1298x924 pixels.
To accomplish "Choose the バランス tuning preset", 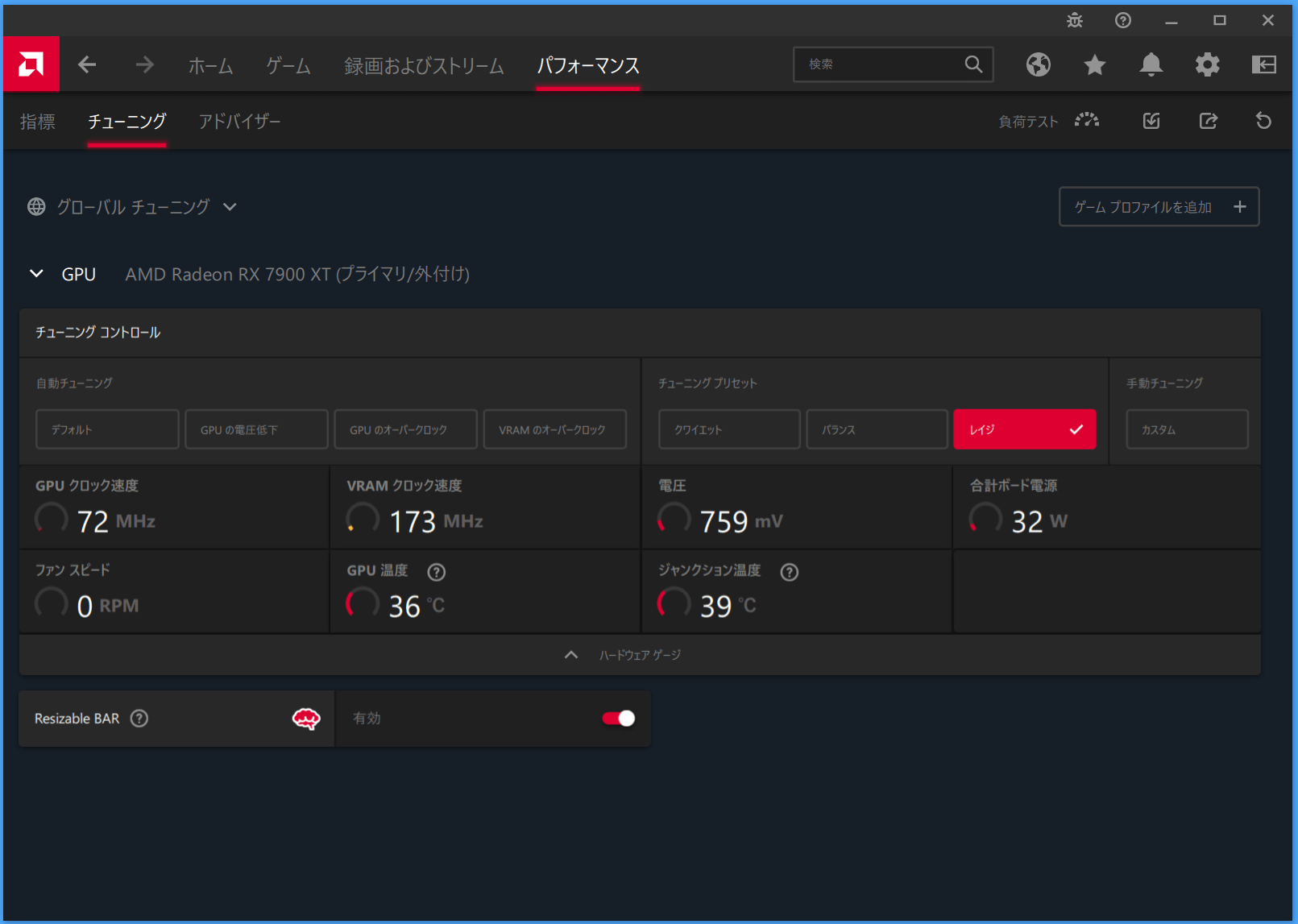I will pos(877,429).
